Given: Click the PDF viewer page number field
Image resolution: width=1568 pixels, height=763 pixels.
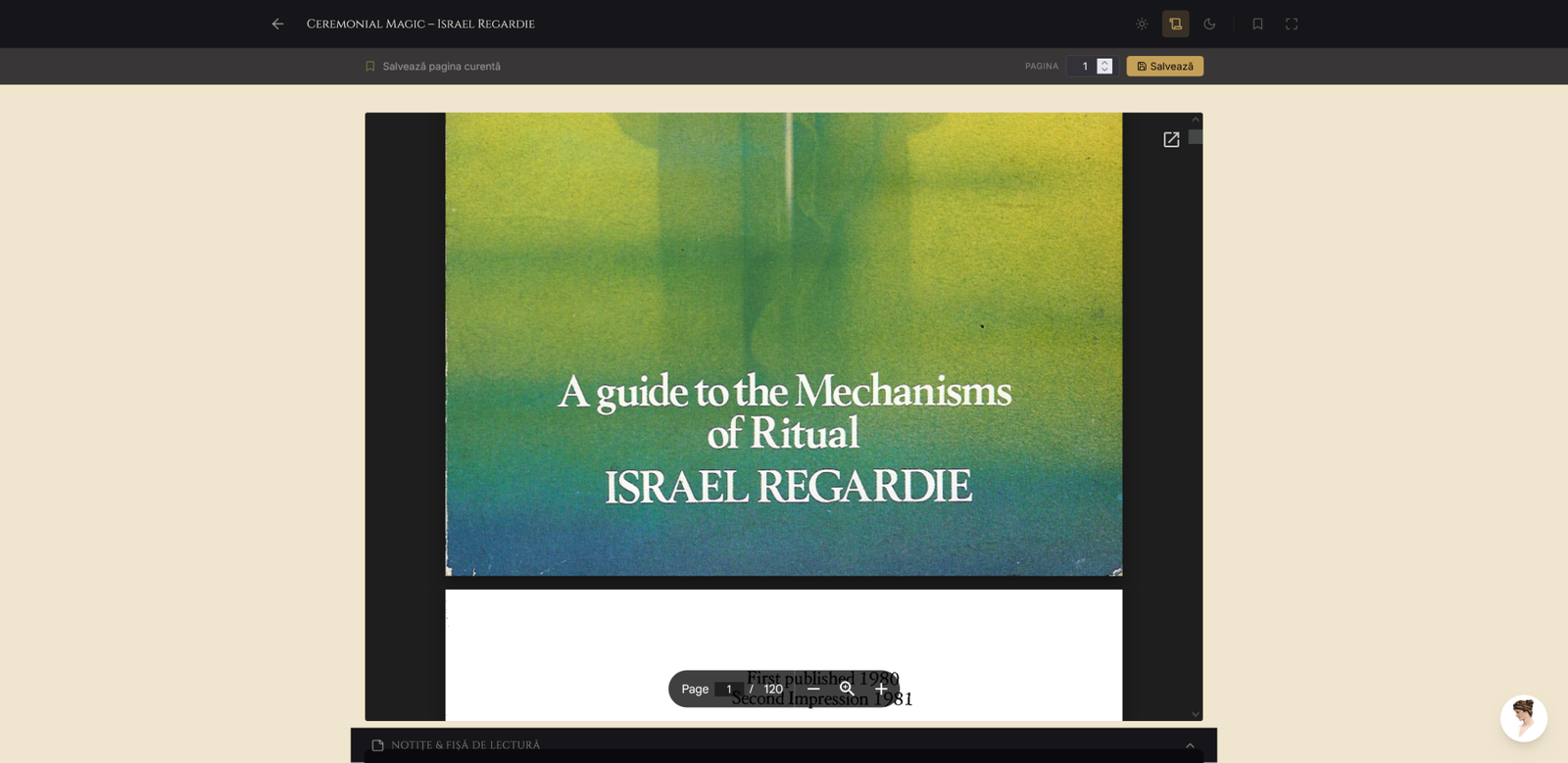Looking at the screenshot, I should point(729,690).
